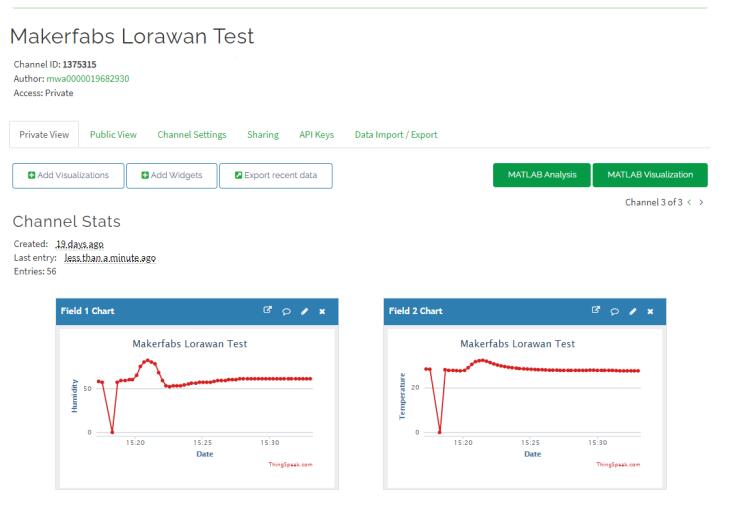Viewport: 743px width, 509px height.
Task: Edit Field 2 Chart with pencil icon
Action: 633,311
